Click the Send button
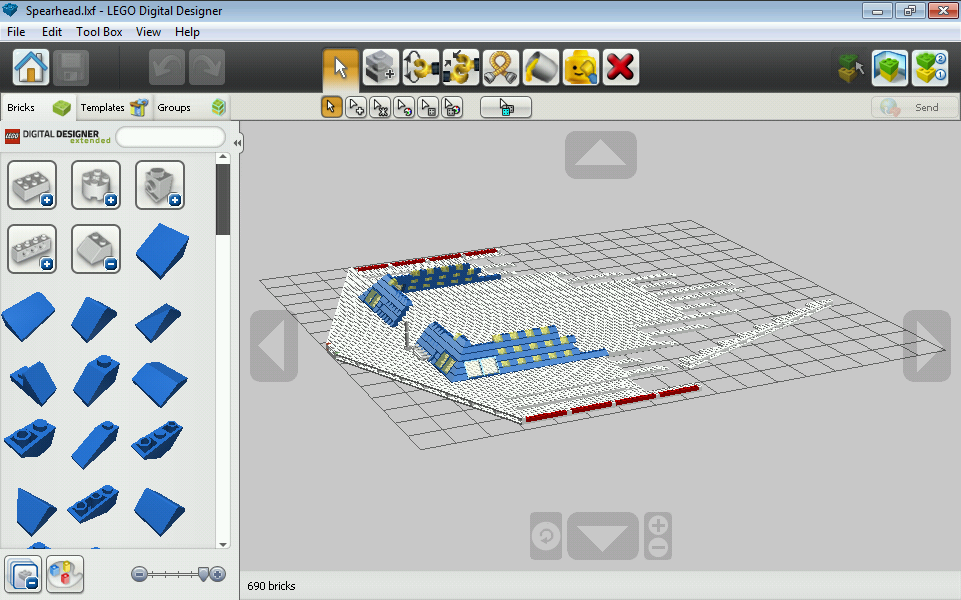 914,107
